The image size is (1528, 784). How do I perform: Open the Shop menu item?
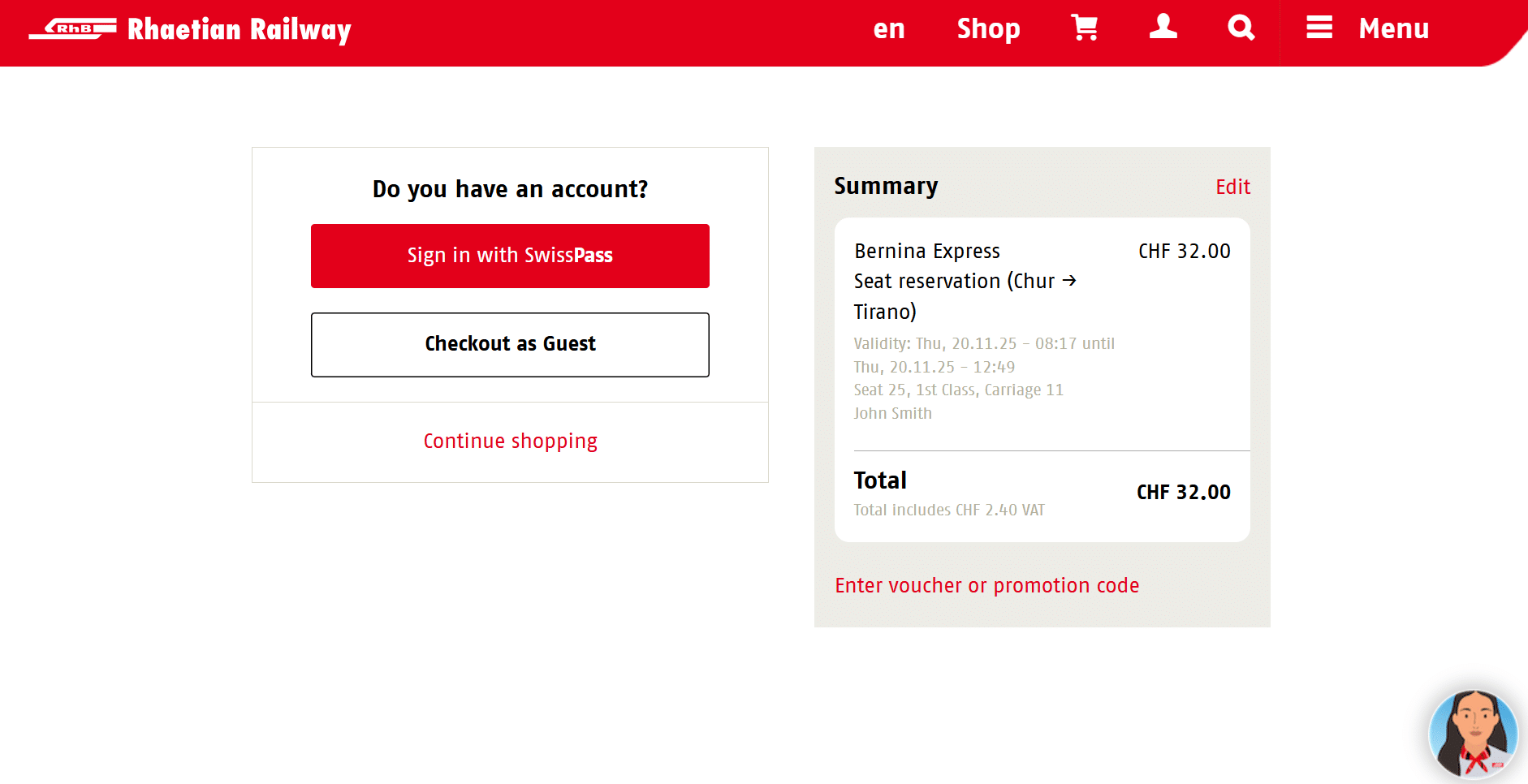tap(988, 29)
